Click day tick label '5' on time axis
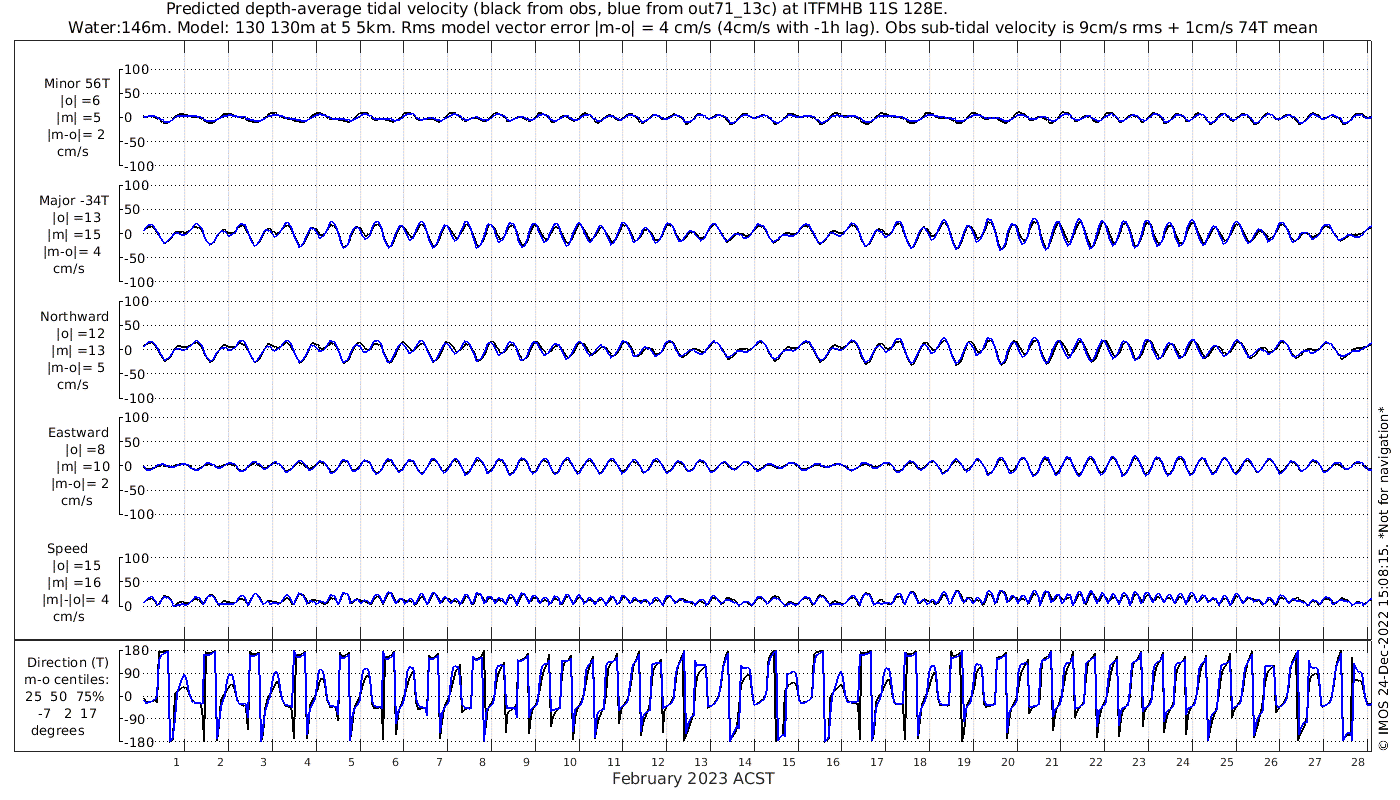The height and width of the screenshot is (800, 1400). (x=351, y=762)
